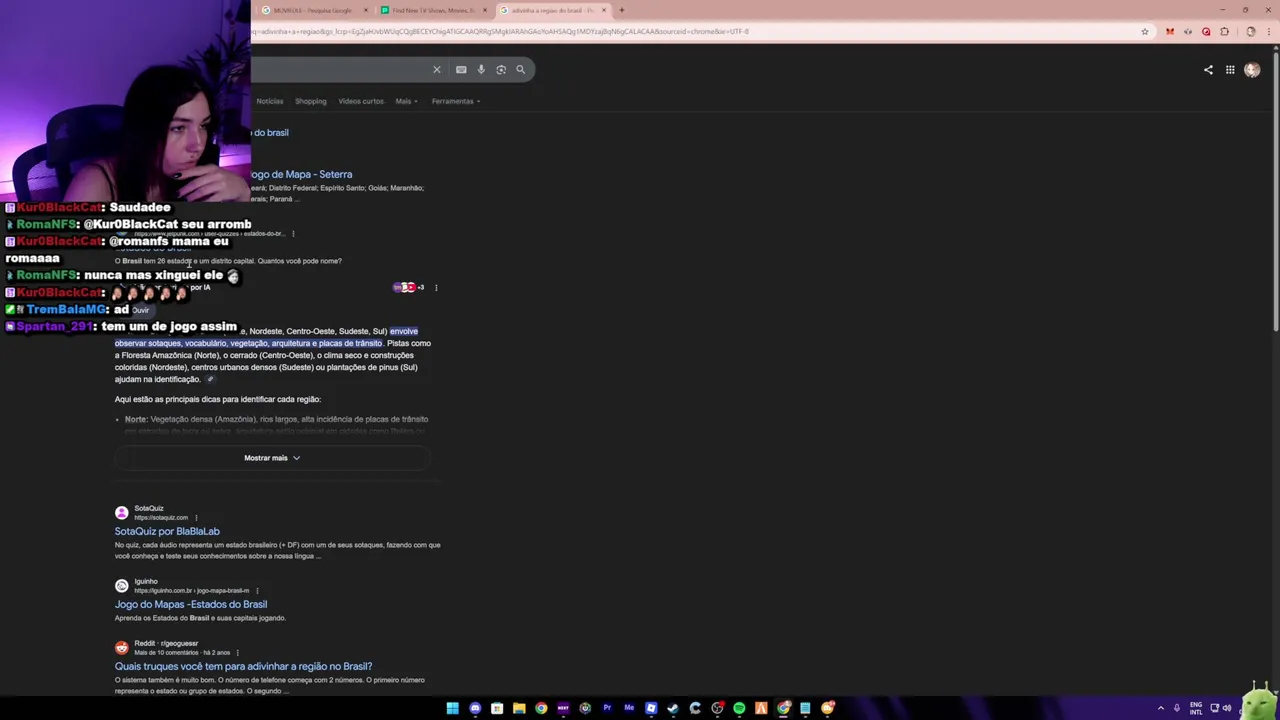
Task: Open the on-screen keyboard input tool
Action: [x=461, y=69]
